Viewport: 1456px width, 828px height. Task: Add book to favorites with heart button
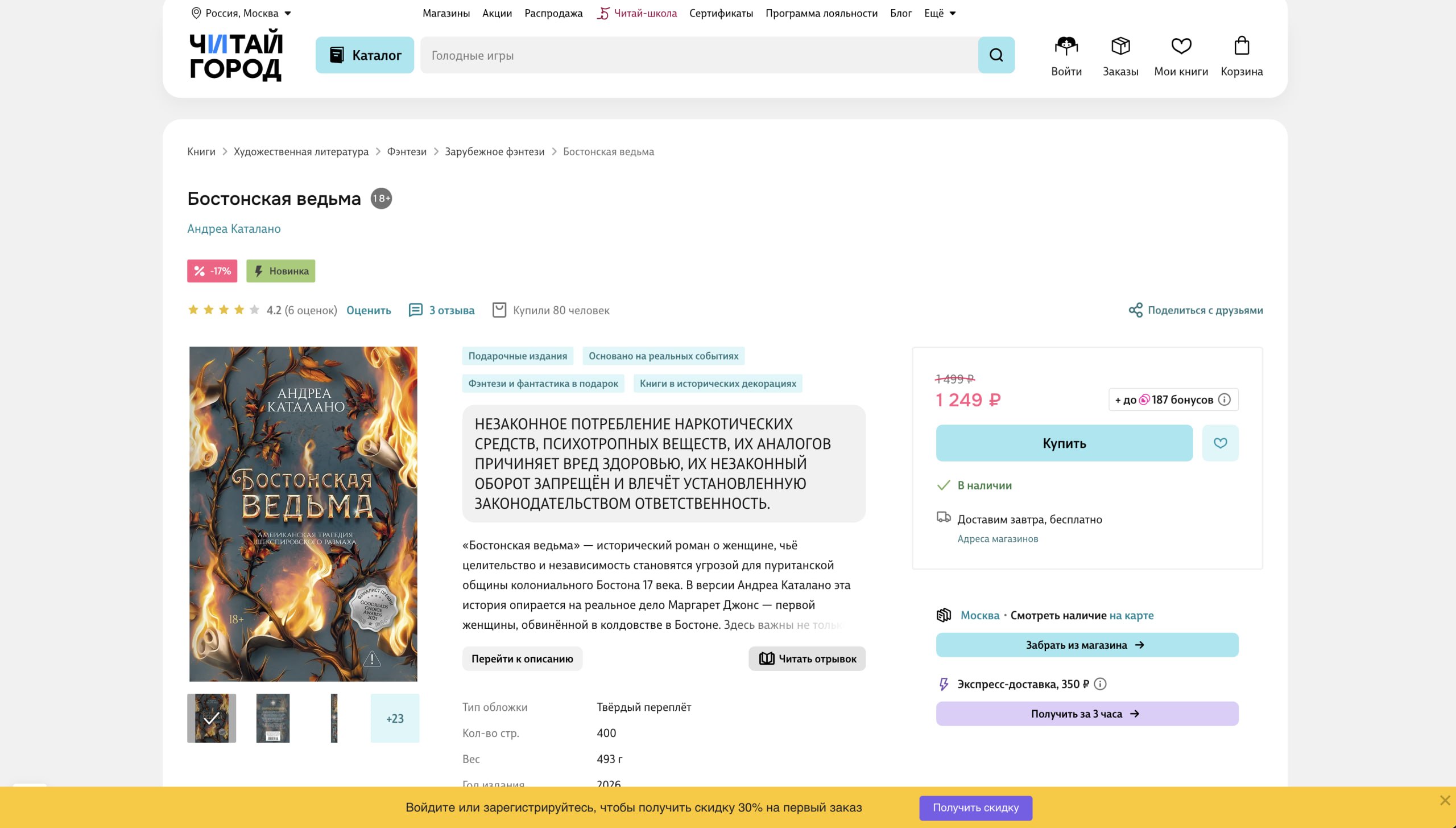point(1220,443)
